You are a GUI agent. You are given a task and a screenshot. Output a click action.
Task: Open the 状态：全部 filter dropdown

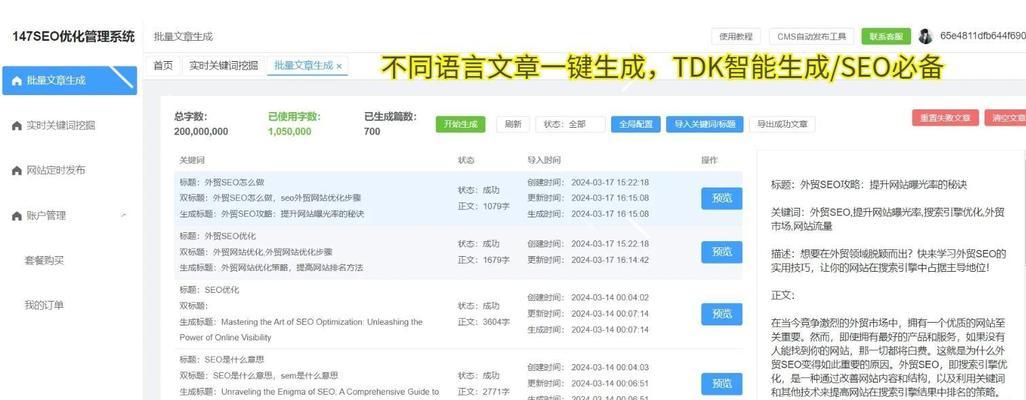click(570, 124)
